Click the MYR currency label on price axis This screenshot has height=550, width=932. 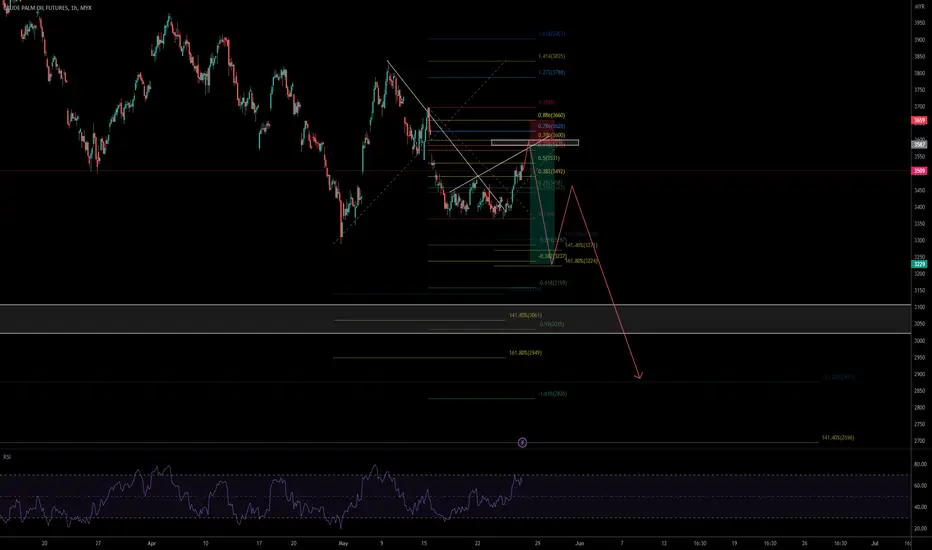pos(919,6)
